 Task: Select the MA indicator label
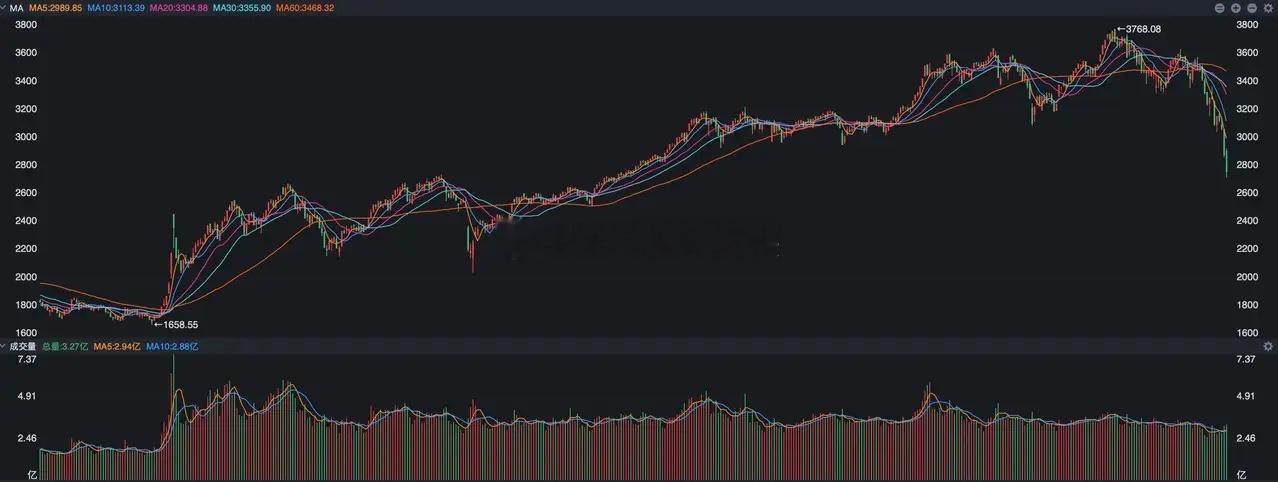tap(15, 8)
